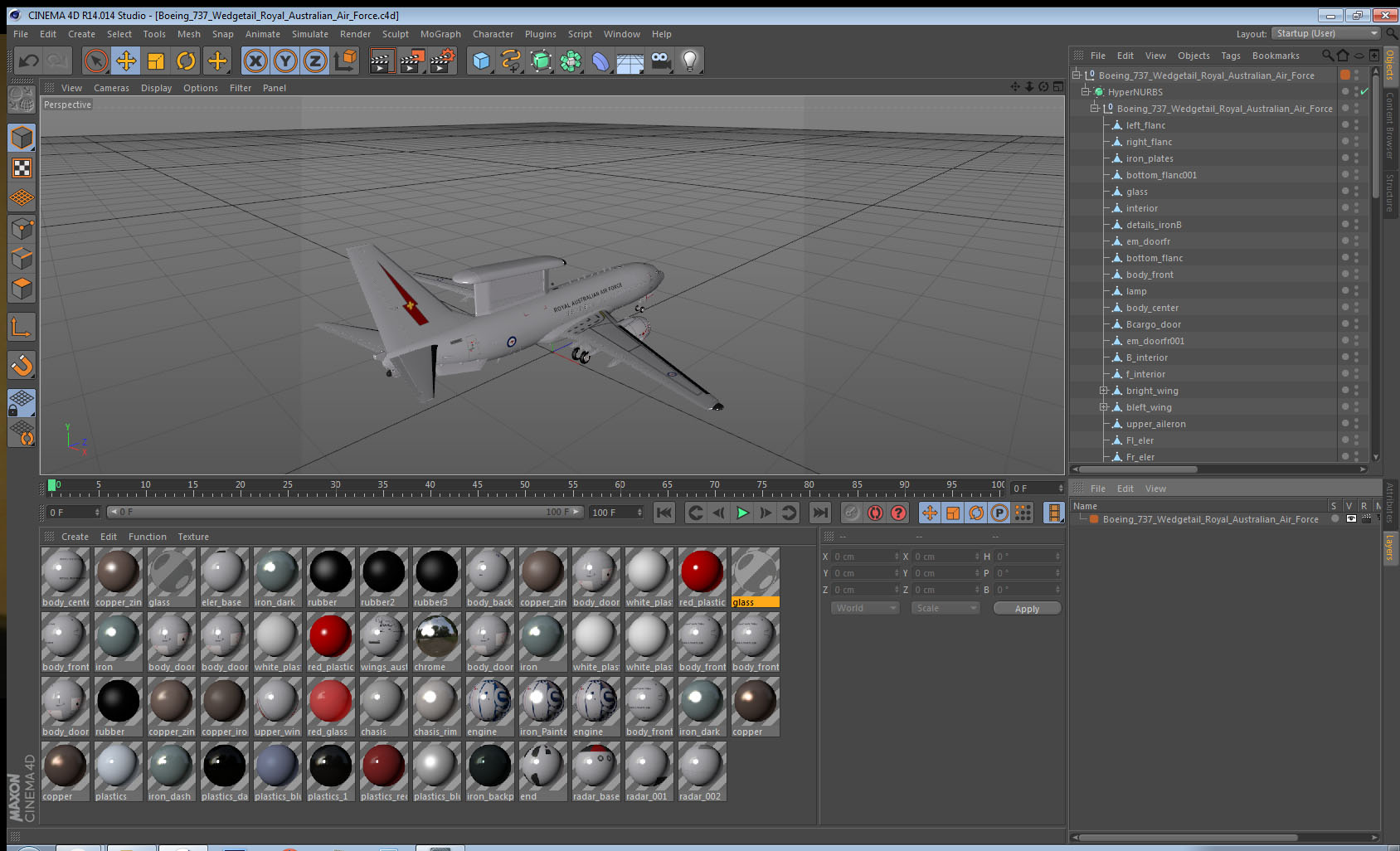Switch to Edges mode icon

22,258
